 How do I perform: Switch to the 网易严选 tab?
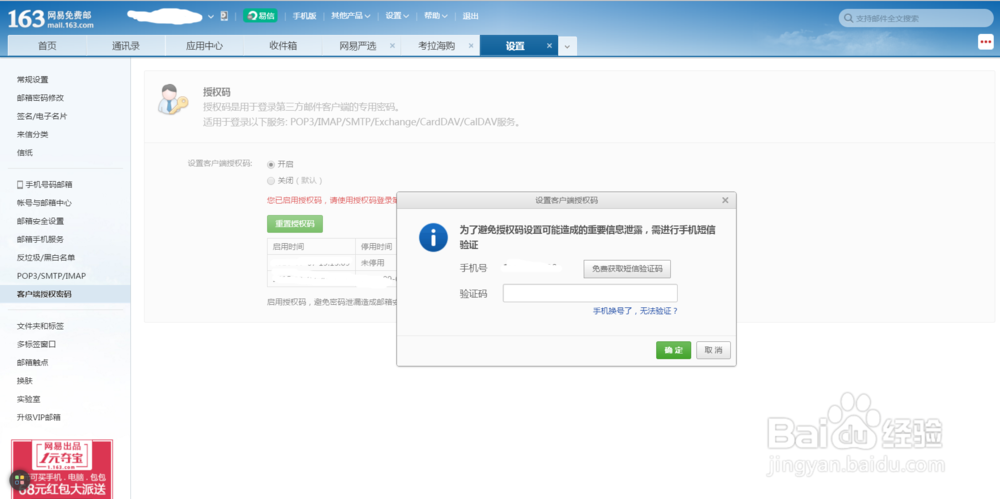357,46
